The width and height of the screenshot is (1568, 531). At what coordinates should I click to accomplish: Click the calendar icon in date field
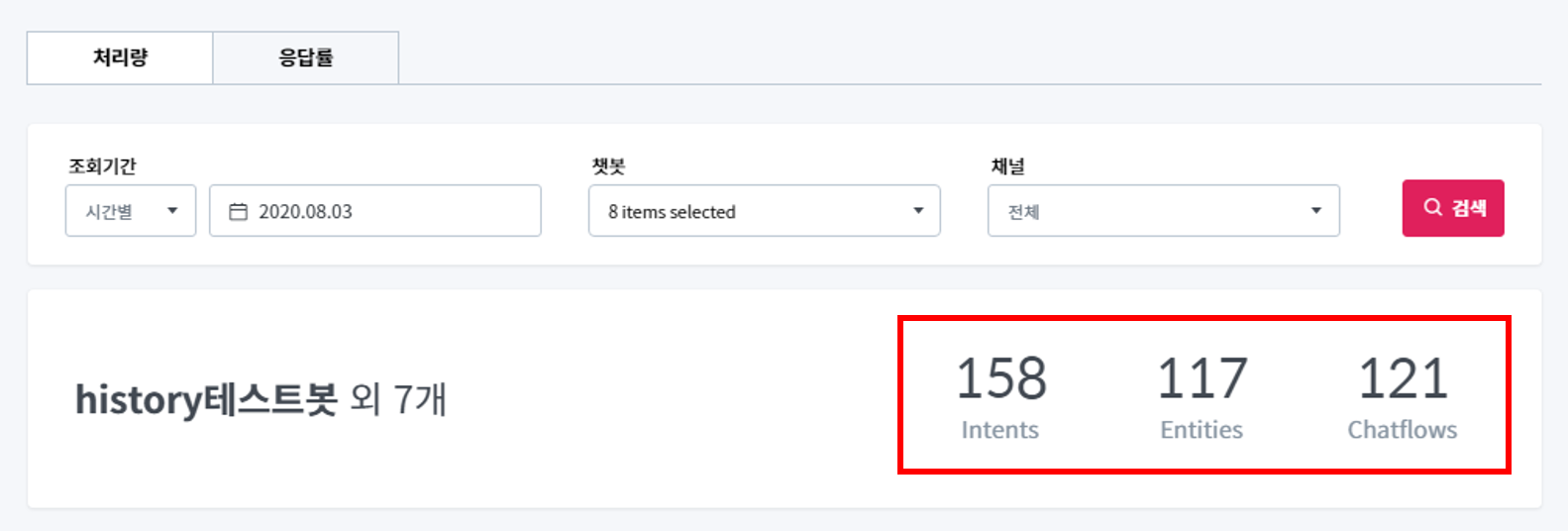click(238, 212)
